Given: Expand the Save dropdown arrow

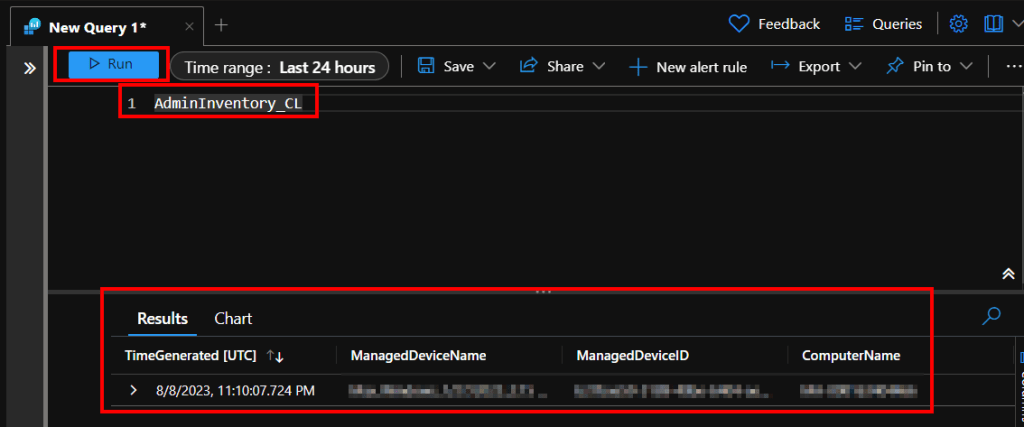Looking at the screenshot, I should coord(489,66).
